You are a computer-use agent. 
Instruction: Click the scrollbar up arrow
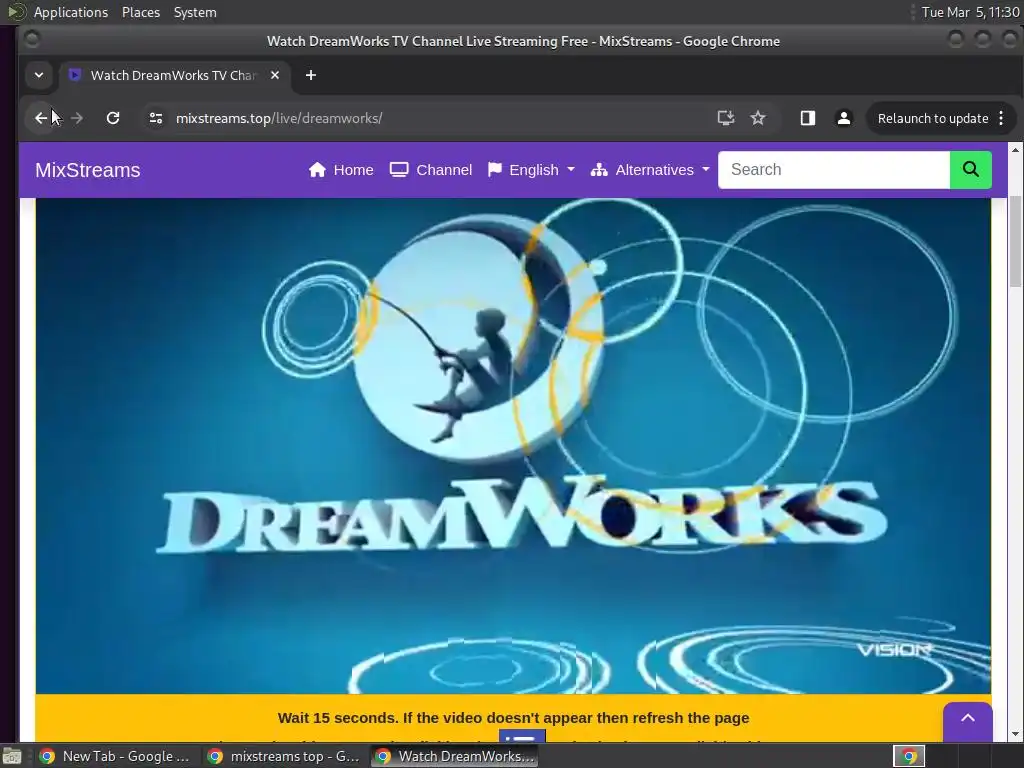1016,150
